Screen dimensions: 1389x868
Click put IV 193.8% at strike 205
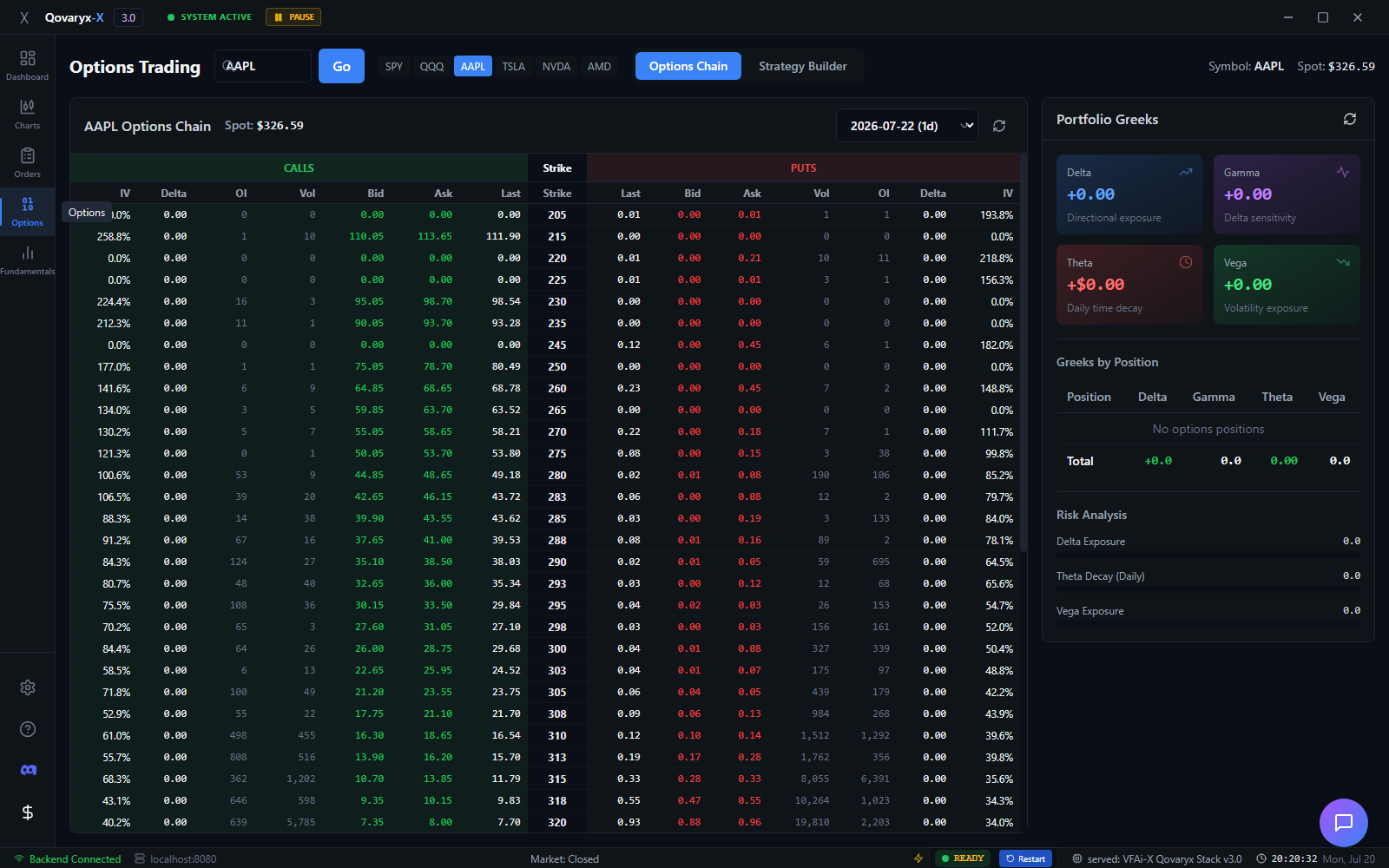point(997,214)
